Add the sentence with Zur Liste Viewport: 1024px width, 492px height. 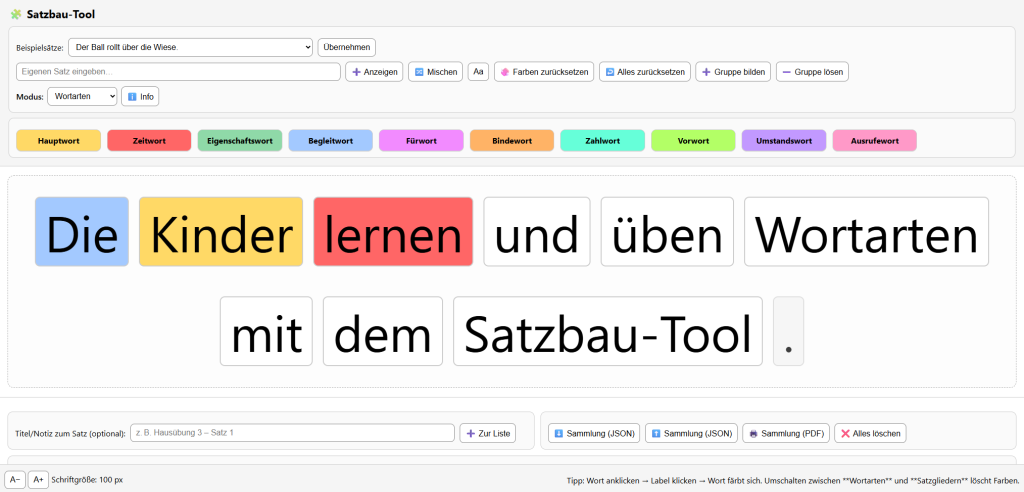click(x=488, y=433)
